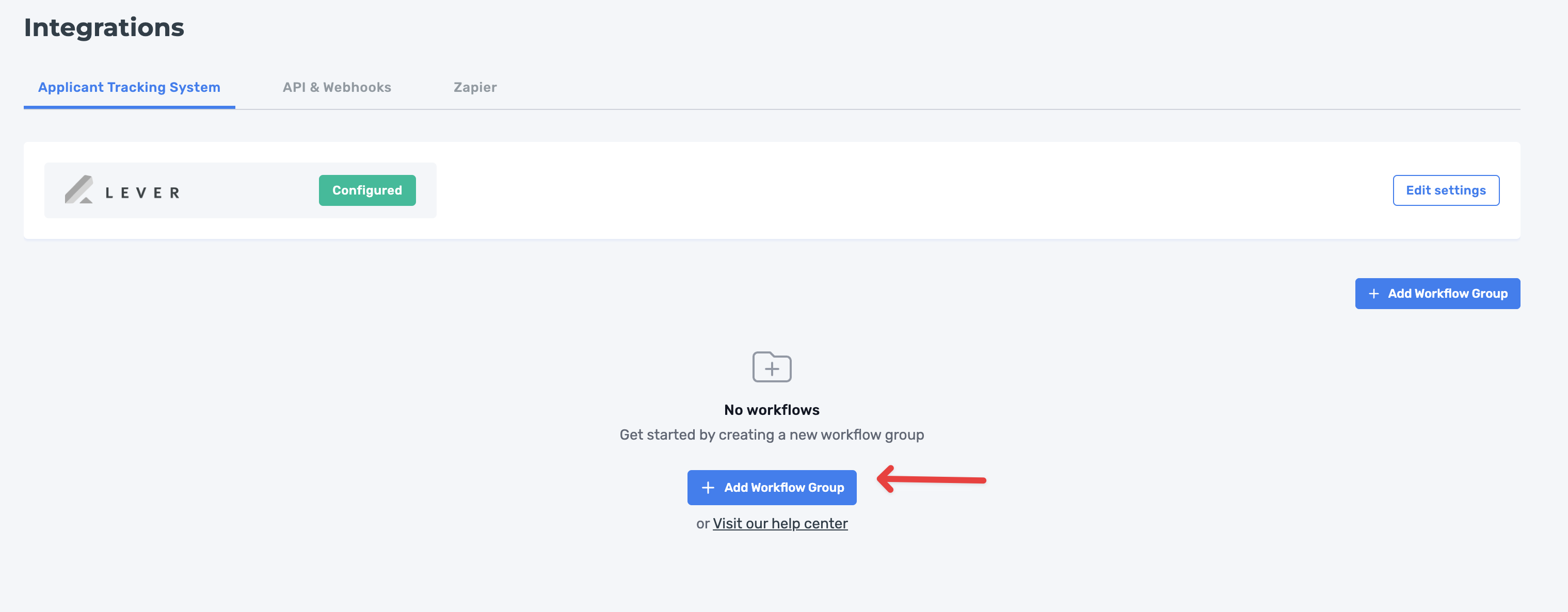Click the green Configured badge

(367, 190)
